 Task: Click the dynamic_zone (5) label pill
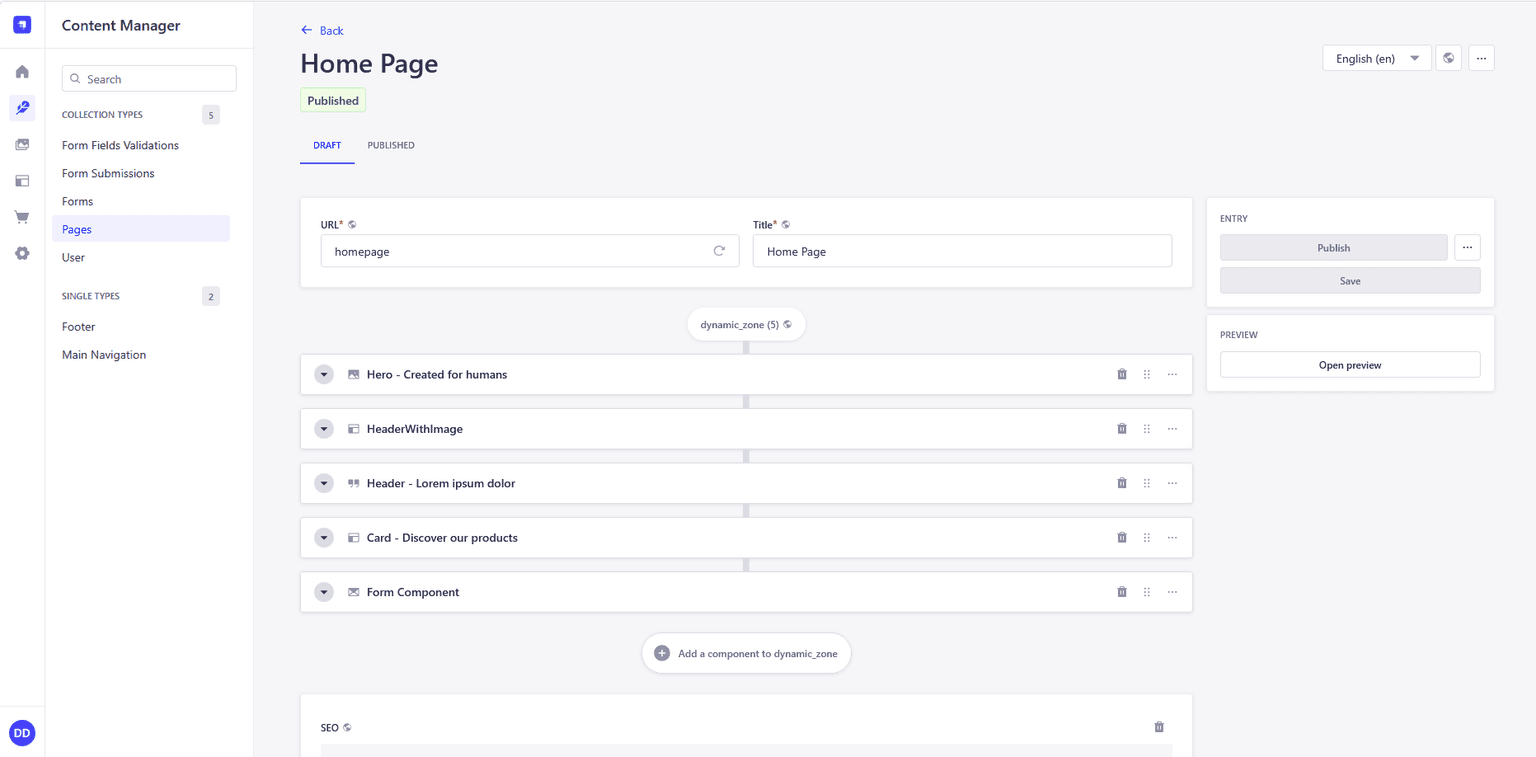(x=746, y=324)
